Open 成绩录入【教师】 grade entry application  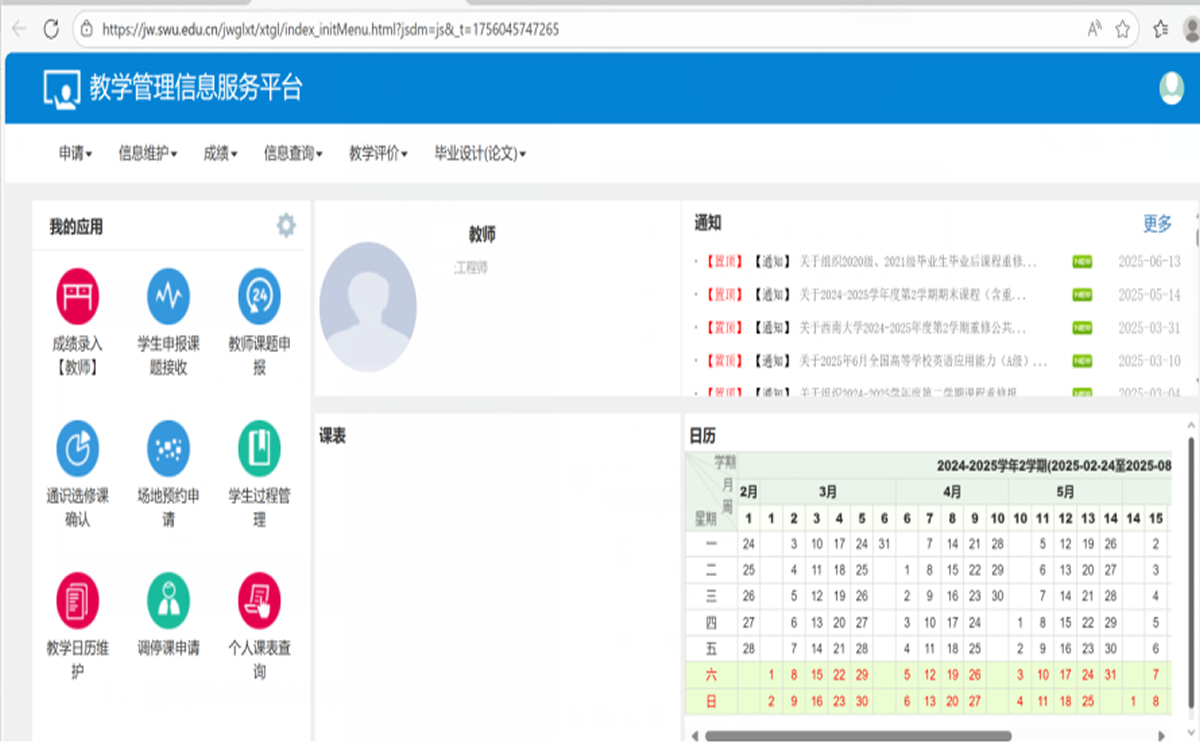77,296
